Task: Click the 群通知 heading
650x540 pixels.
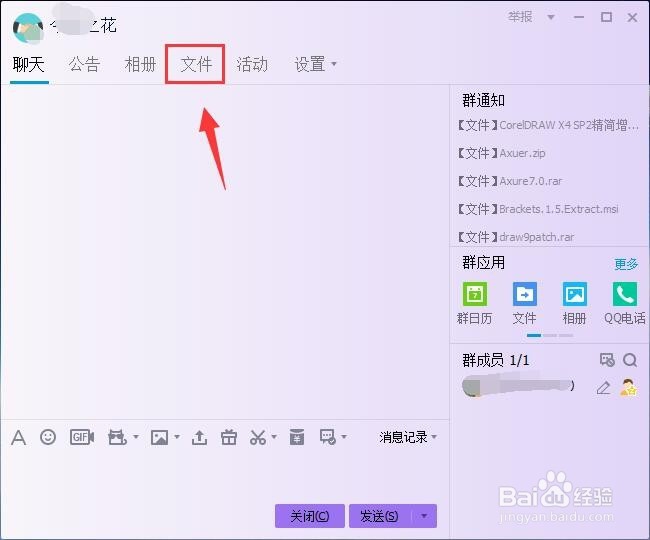Action: [x=483, y=100]
